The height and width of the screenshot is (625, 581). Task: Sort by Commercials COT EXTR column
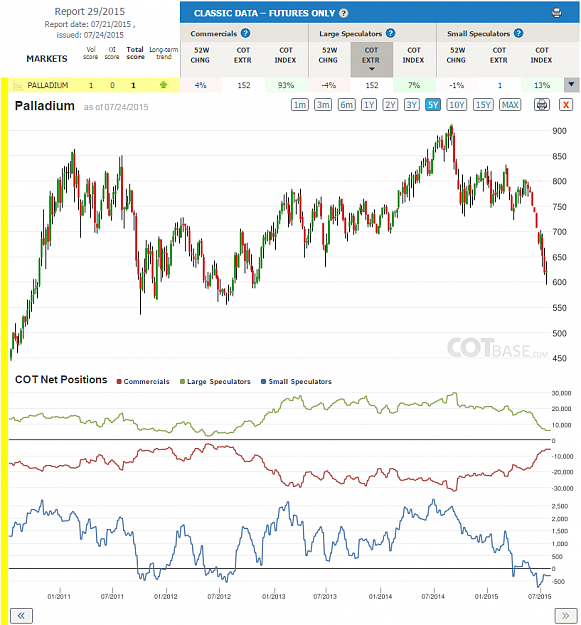pyautogui.click(x=243, y=55)
